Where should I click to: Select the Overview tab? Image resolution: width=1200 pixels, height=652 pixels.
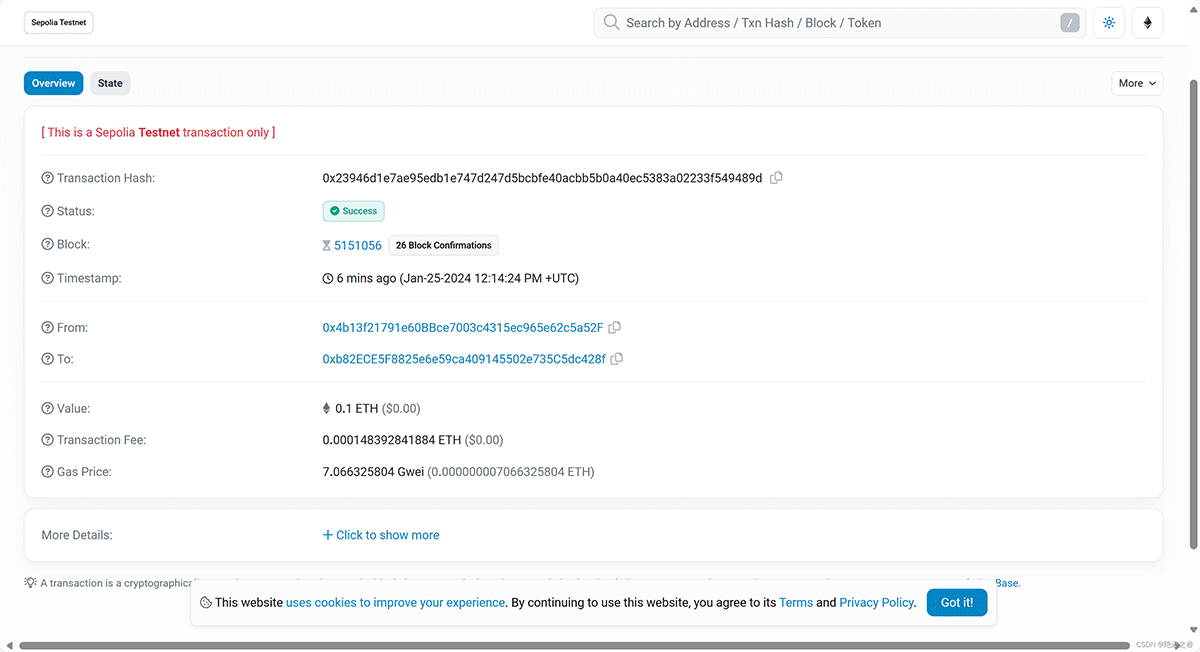[x=53, y=83]
